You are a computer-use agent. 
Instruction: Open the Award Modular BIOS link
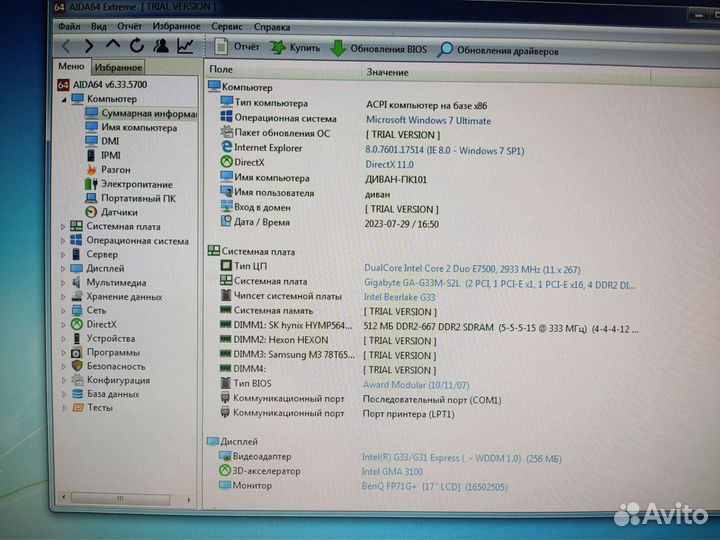click(416, 385)
